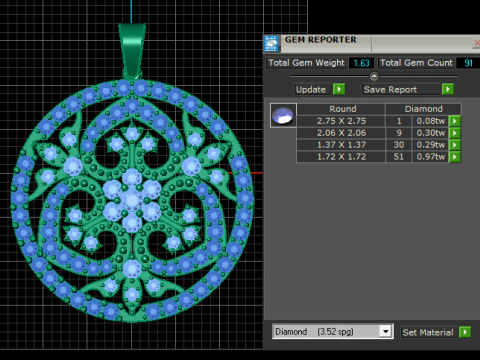Click the round gem thumbnail icon

[283, 115]
